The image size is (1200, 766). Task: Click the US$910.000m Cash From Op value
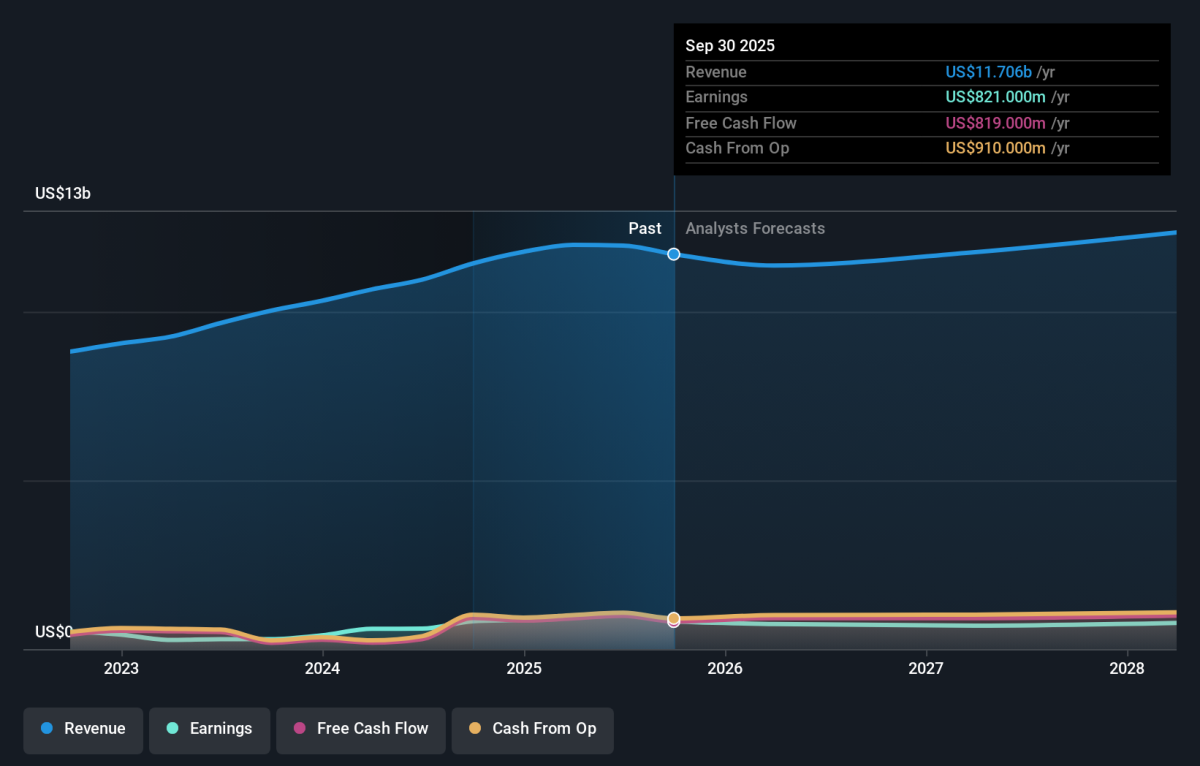click(995, 148)
